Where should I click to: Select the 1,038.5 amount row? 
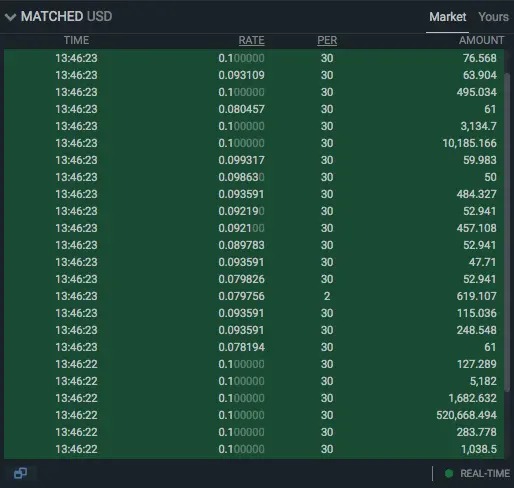coord(254,449)
